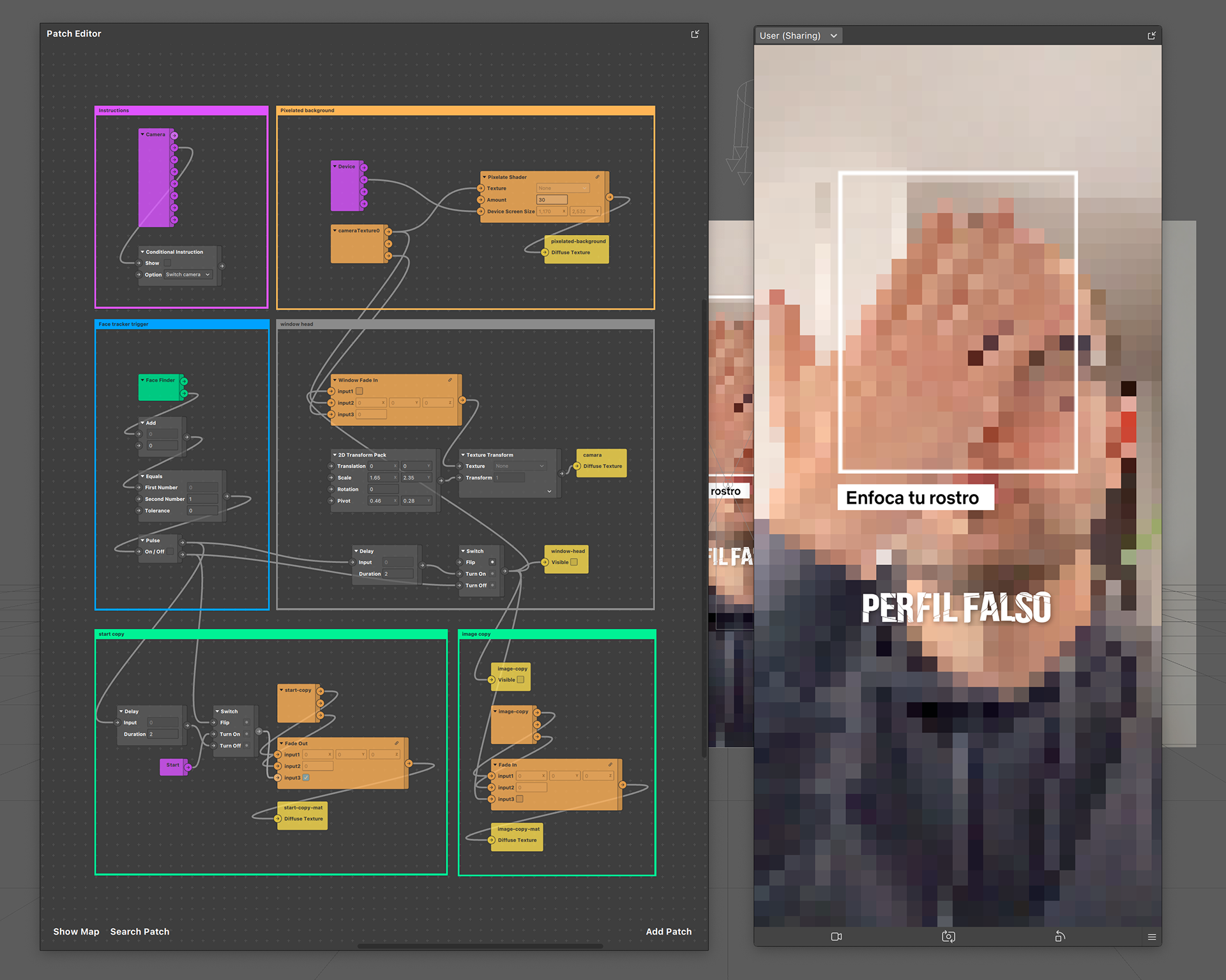Click the Pixelate Shader Amount field

point(552,200)
